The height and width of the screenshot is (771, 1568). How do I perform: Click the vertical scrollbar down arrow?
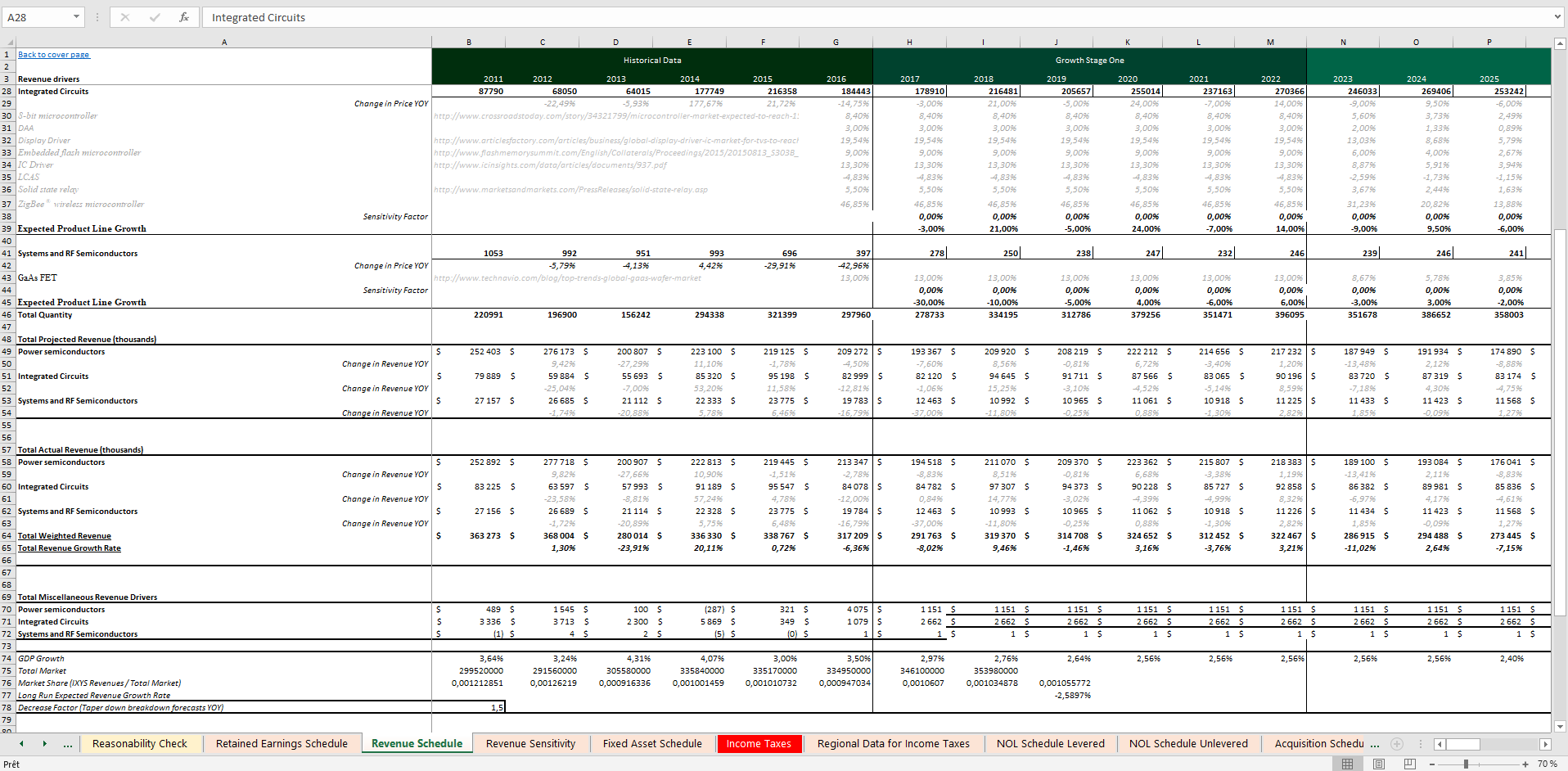tap(1560, 726)
